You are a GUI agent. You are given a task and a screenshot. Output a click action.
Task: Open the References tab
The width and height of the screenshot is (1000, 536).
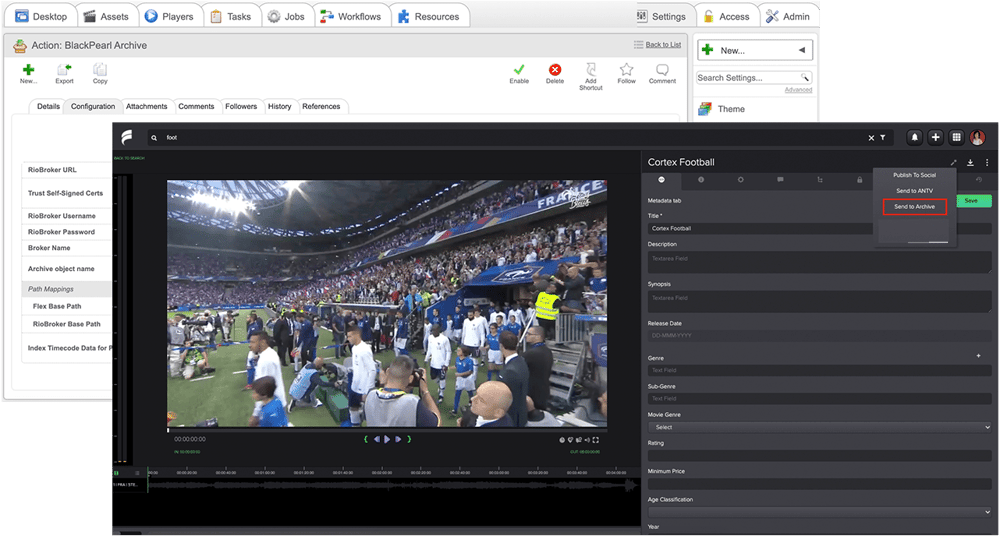point(321,107)
